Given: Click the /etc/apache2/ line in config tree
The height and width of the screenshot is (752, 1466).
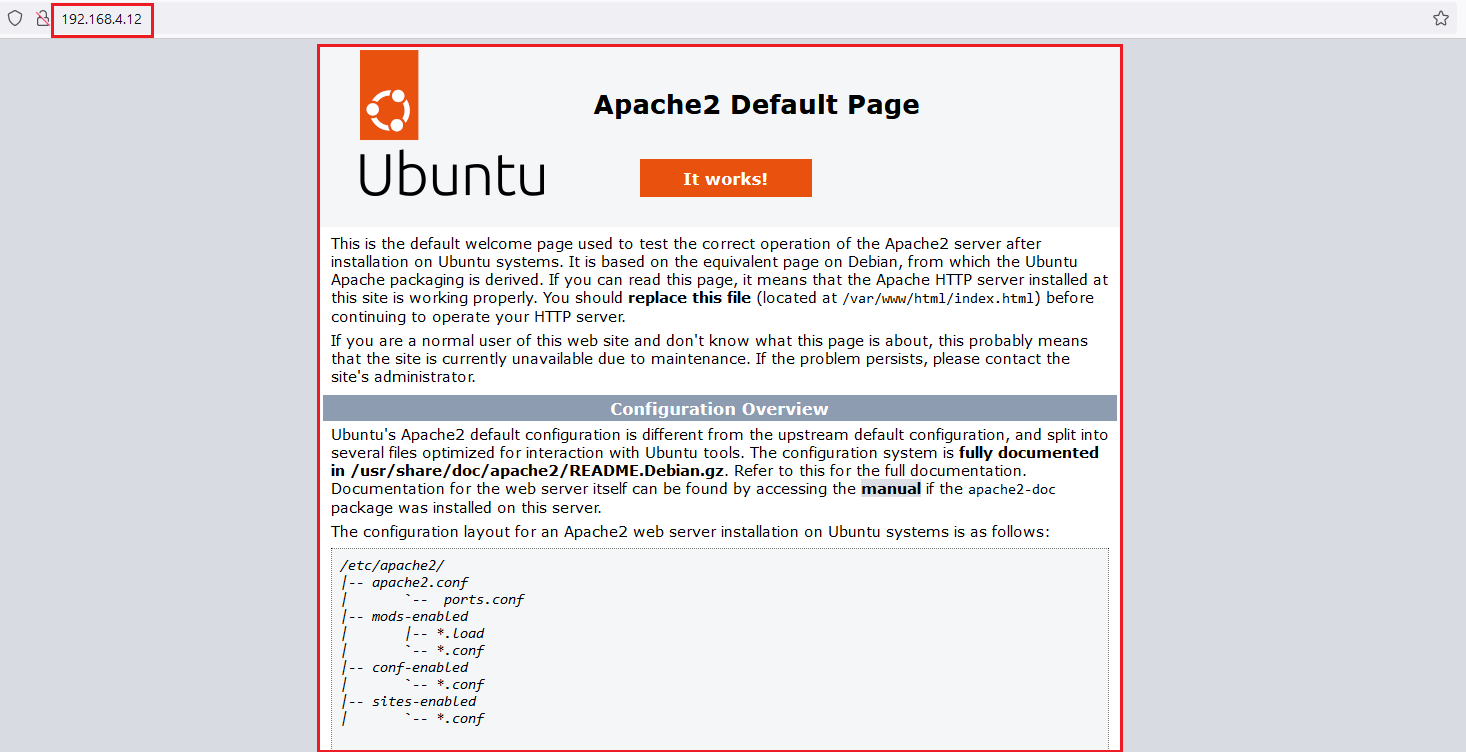Looking at the screenshot, I should (x=391, y=565).
